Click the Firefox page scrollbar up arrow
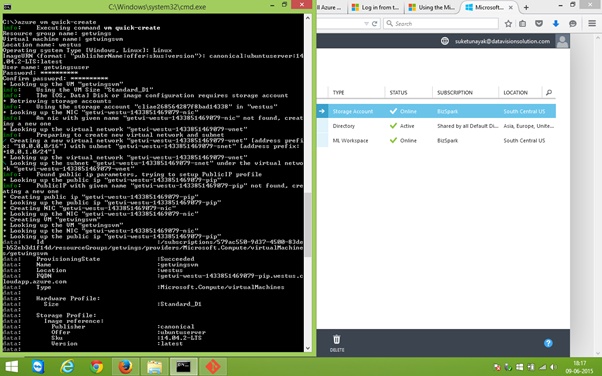Image resolution: width=602 pixels, height=376 pixels. (x=598, y=38)
